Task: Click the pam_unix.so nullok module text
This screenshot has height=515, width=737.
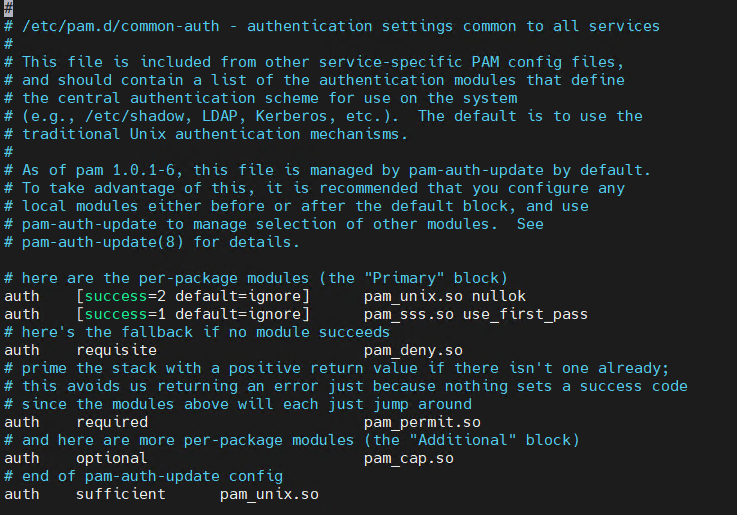Action: 445,296
